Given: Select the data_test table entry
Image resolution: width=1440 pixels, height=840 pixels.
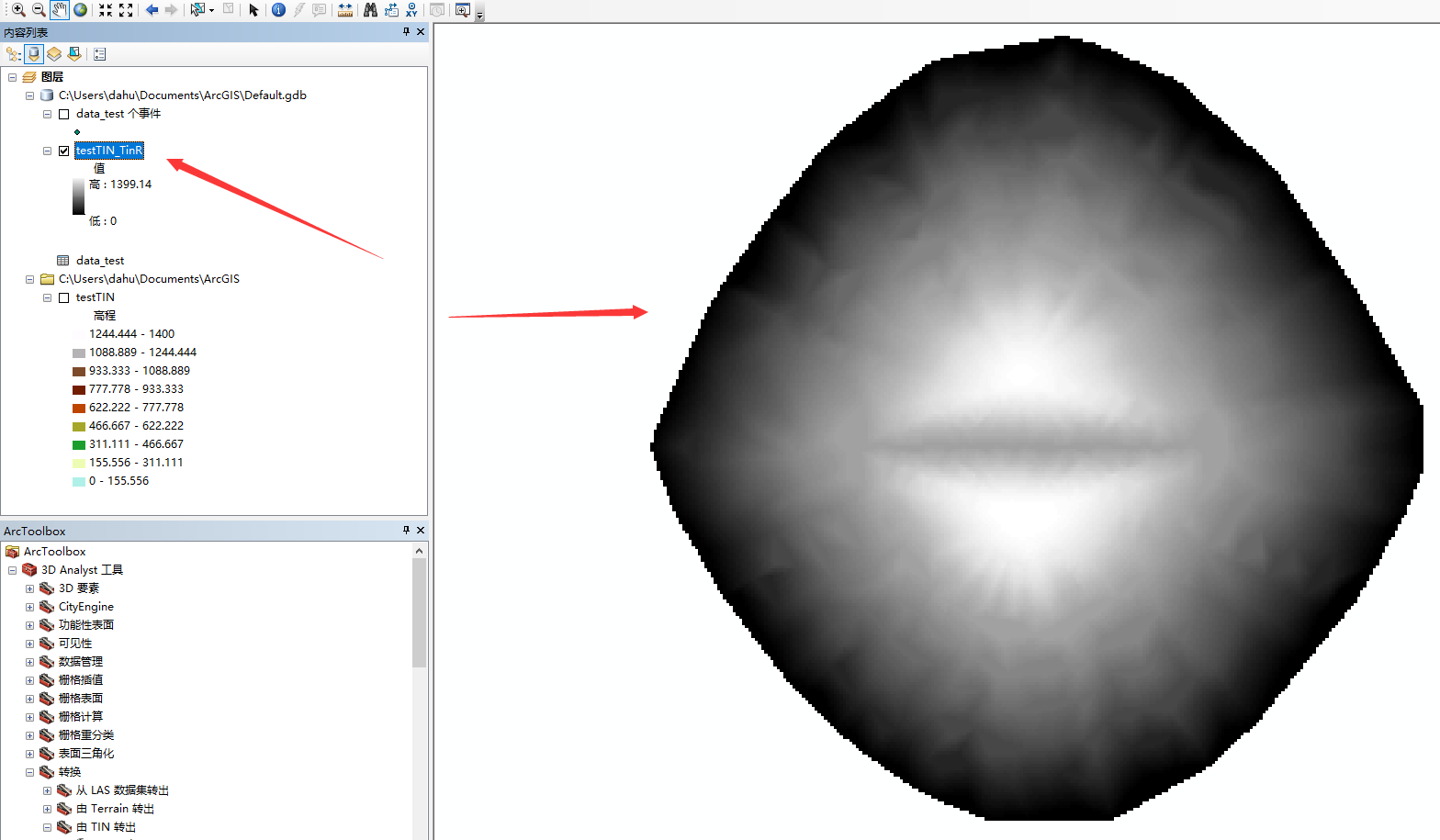Looking at the screenshot, I should tap(100, 261).
